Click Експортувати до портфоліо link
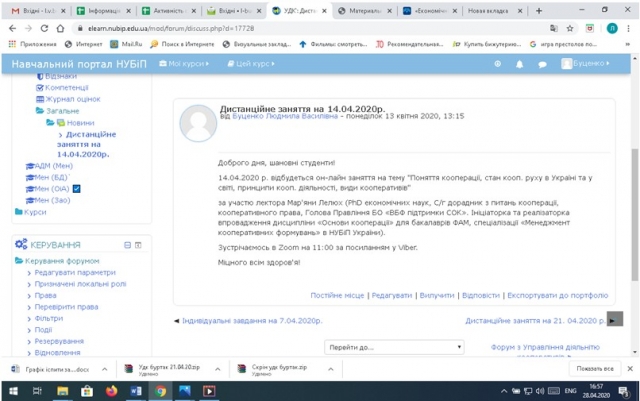The width and height of the screenshot is (640, 401). (558, 295)
